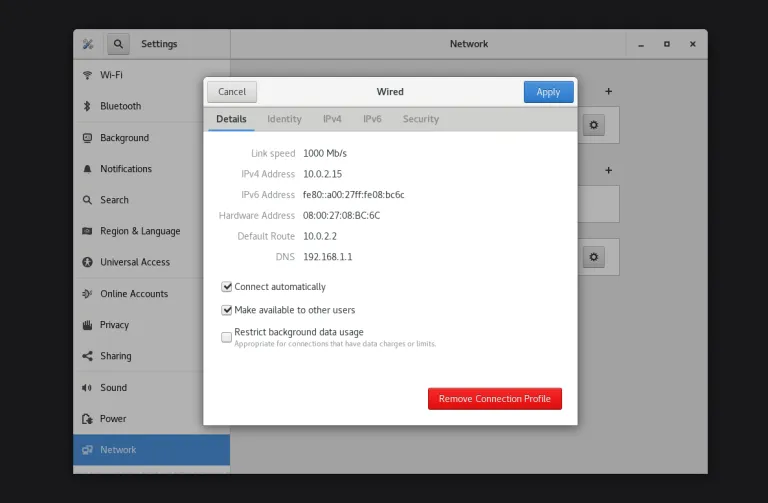This screenshot has height=503, width=768.
Task: Open Wi-Fi settings in sidebar
Action: click(111, 75)
